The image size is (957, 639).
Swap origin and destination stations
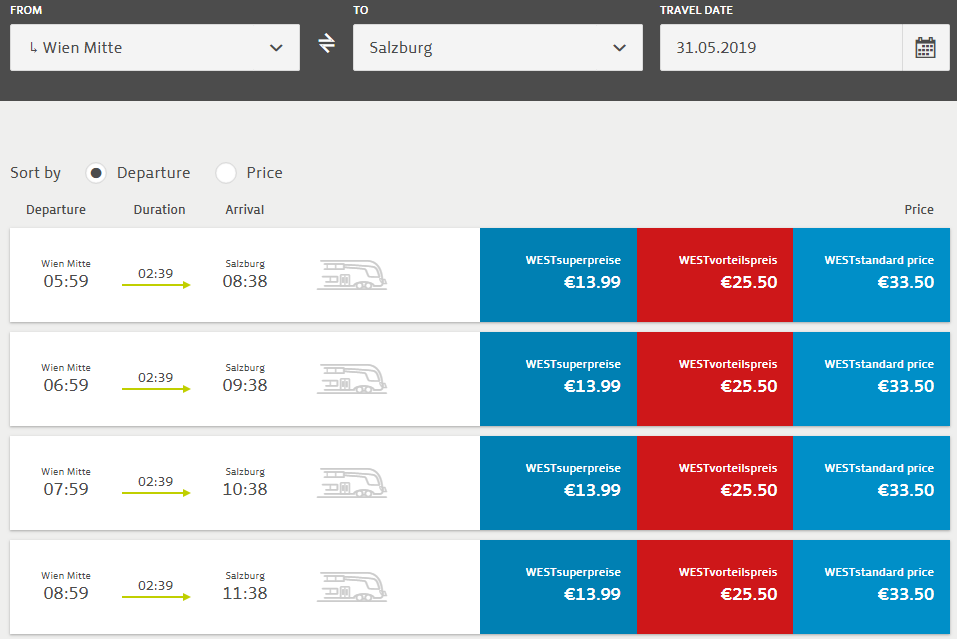tap(327, 43)
